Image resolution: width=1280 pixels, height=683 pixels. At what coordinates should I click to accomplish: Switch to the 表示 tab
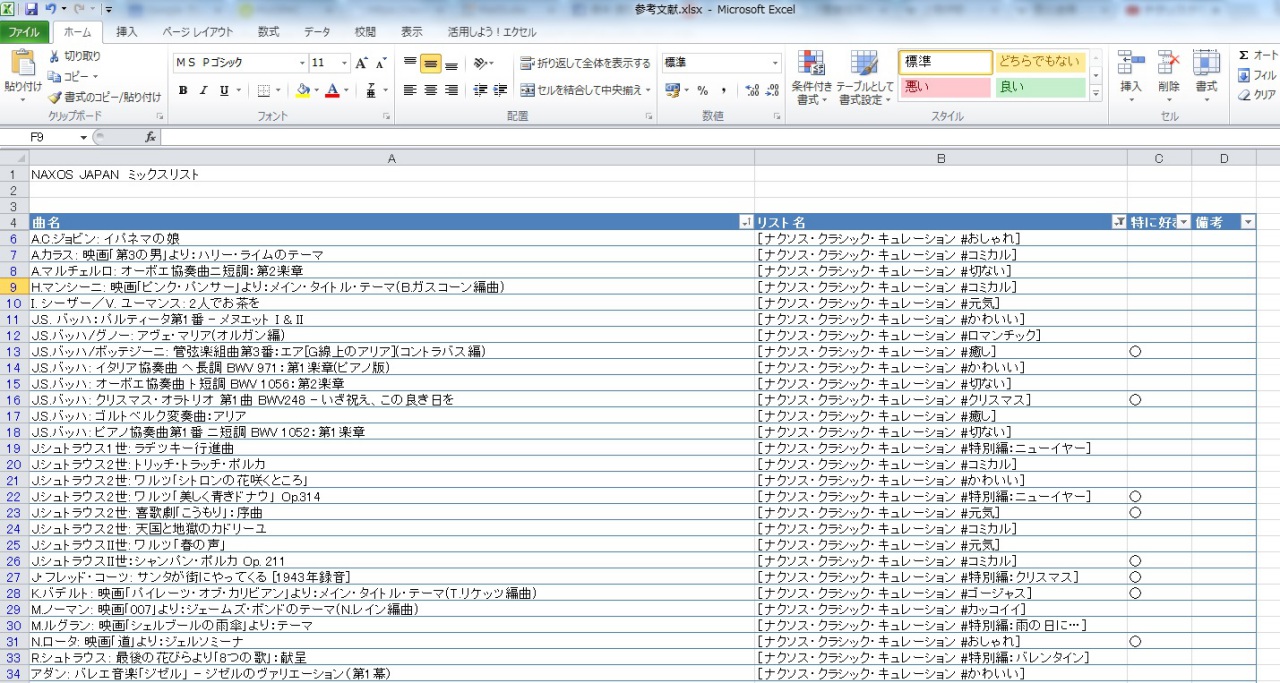(412, 32)
